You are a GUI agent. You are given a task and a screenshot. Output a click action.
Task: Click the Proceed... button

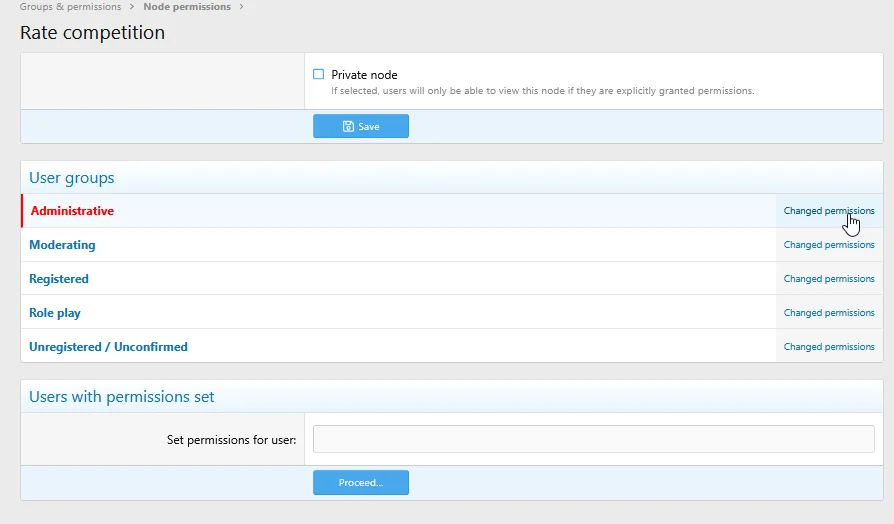click(361, 482)
